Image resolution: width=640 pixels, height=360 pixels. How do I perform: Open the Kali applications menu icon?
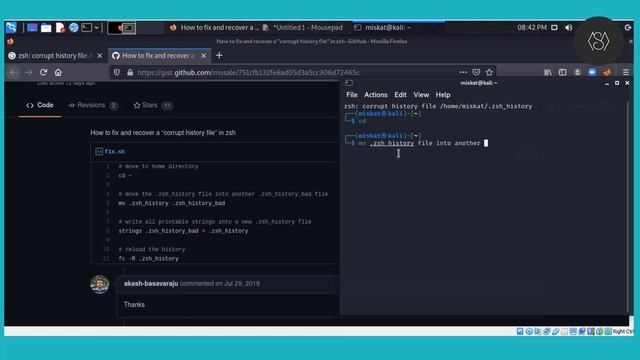tap(11, 27)
